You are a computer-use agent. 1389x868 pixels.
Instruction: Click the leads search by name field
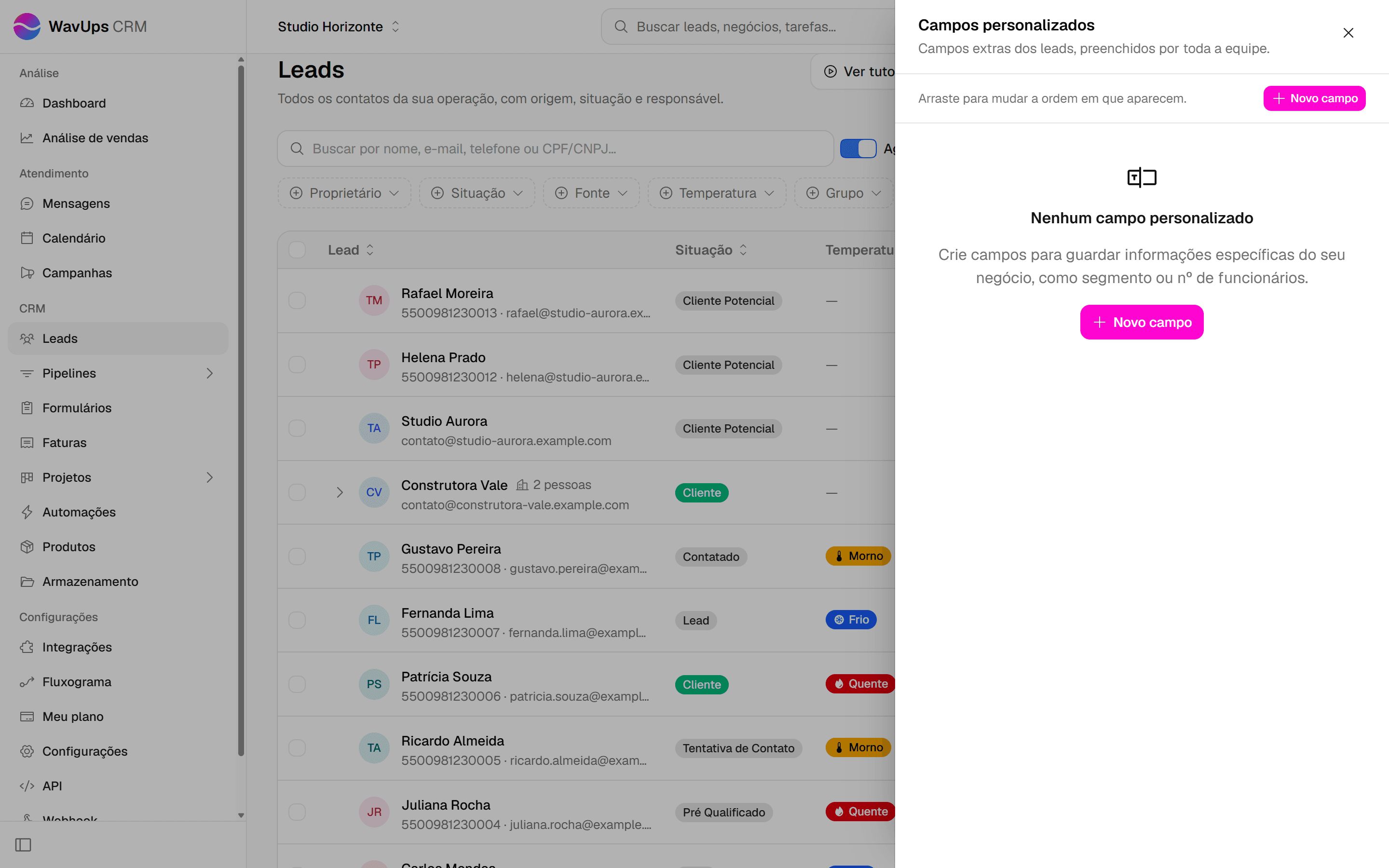tap(556, 149)
